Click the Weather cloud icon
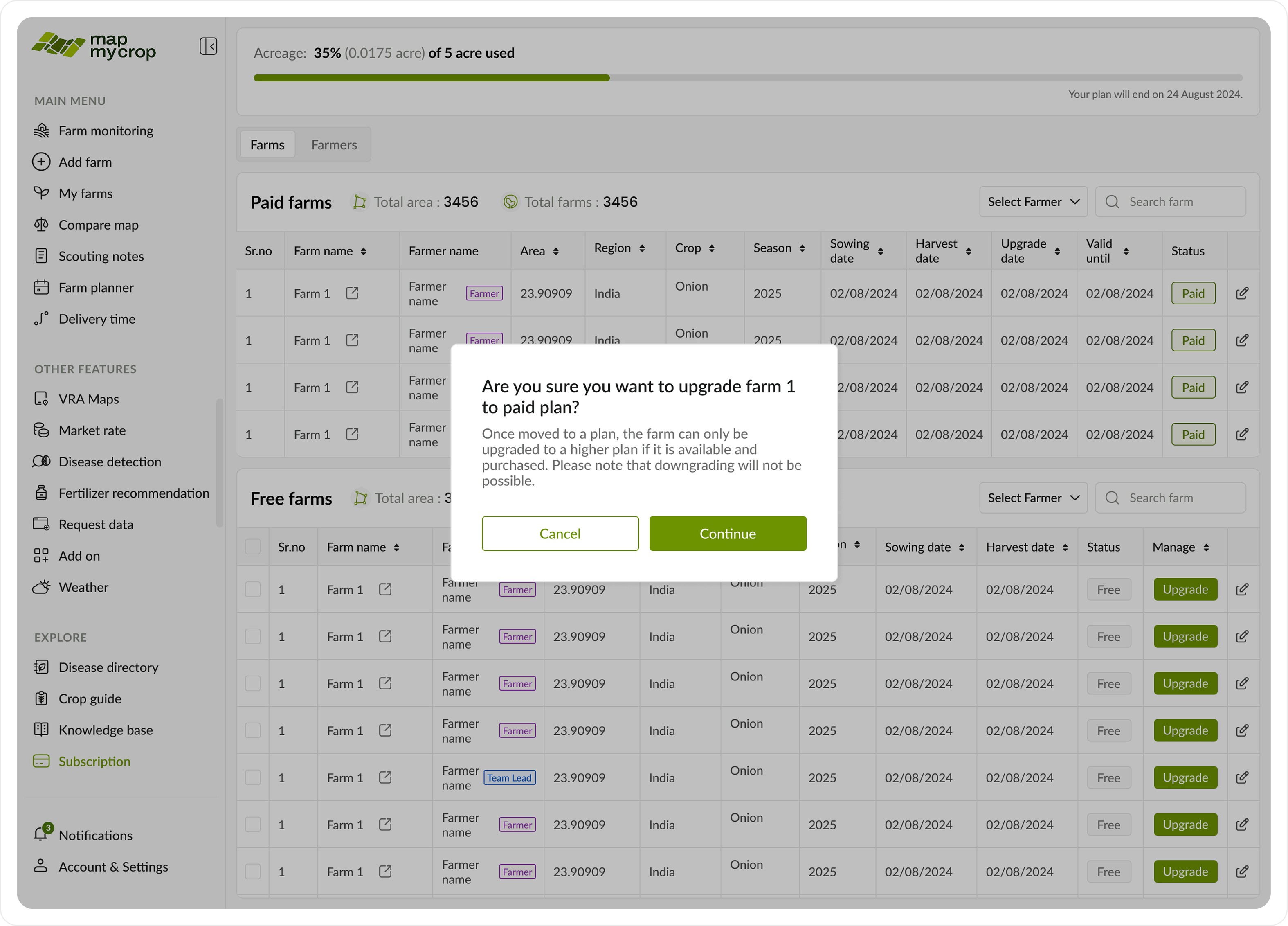 coord(41,587)
